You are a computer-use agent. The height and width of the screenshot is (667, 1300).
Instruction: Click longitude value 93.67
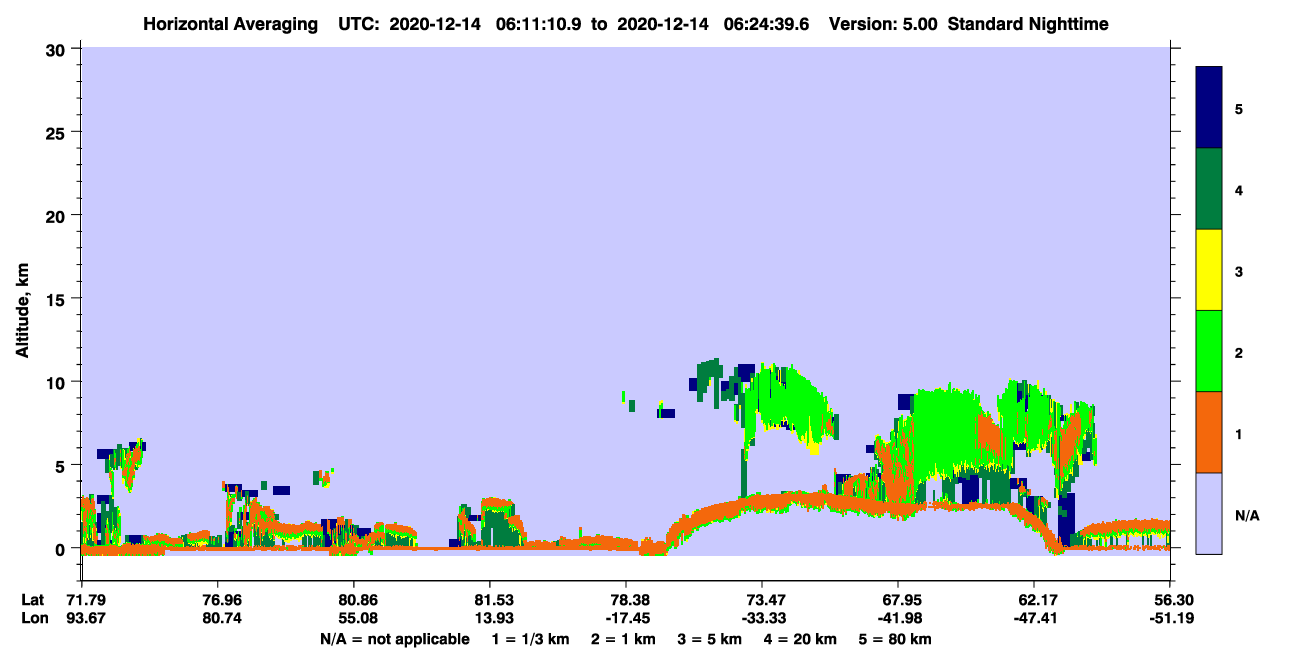pos(82,619)
